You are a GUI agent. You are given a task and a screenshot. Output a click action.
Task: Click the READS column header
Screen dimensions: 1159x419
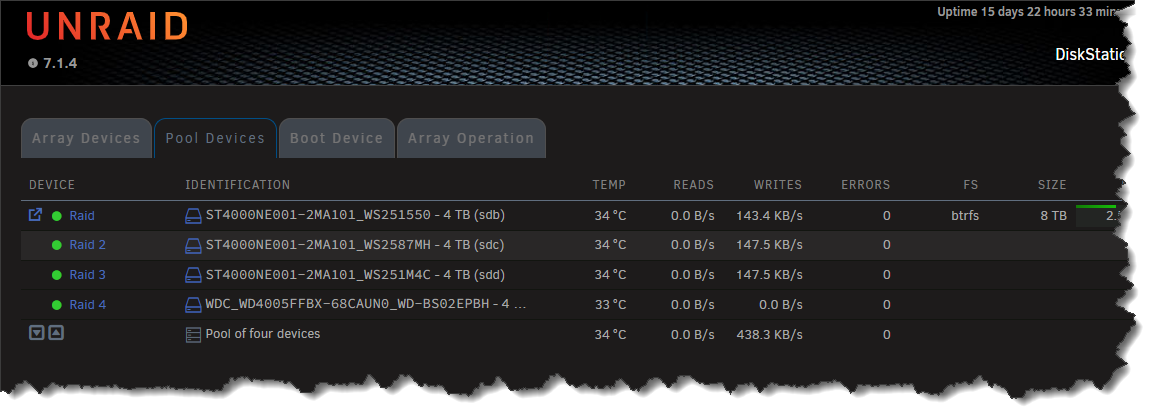click(x=693, y=185)
